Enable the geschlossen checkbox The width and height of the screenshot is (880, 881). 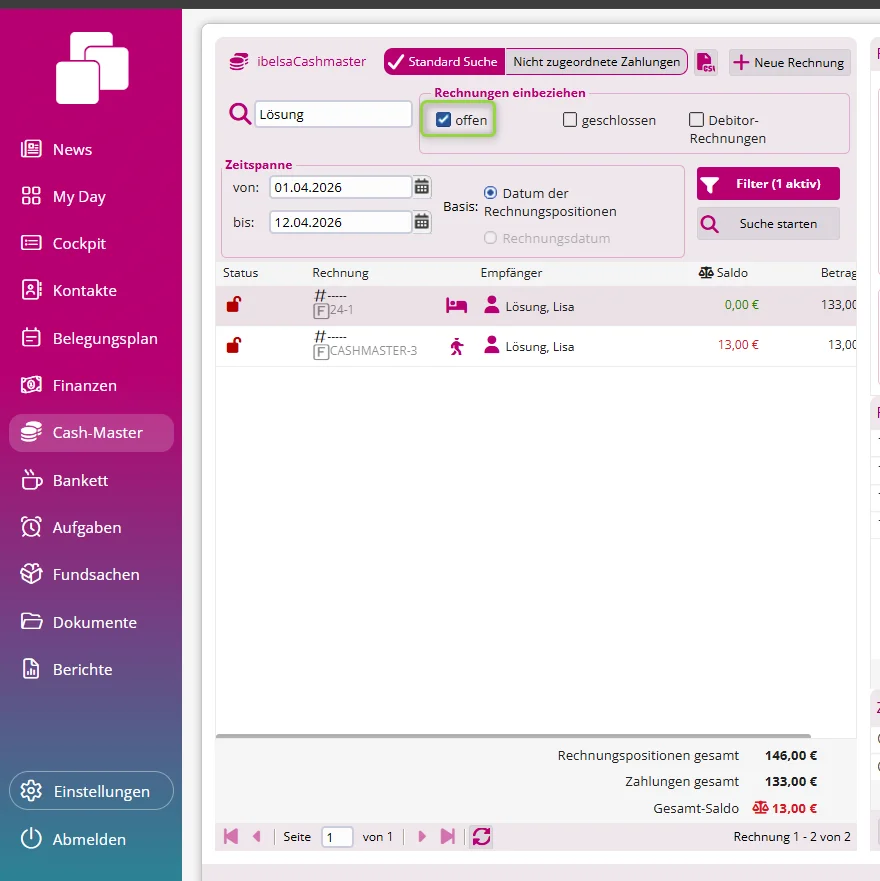point(570,120)
